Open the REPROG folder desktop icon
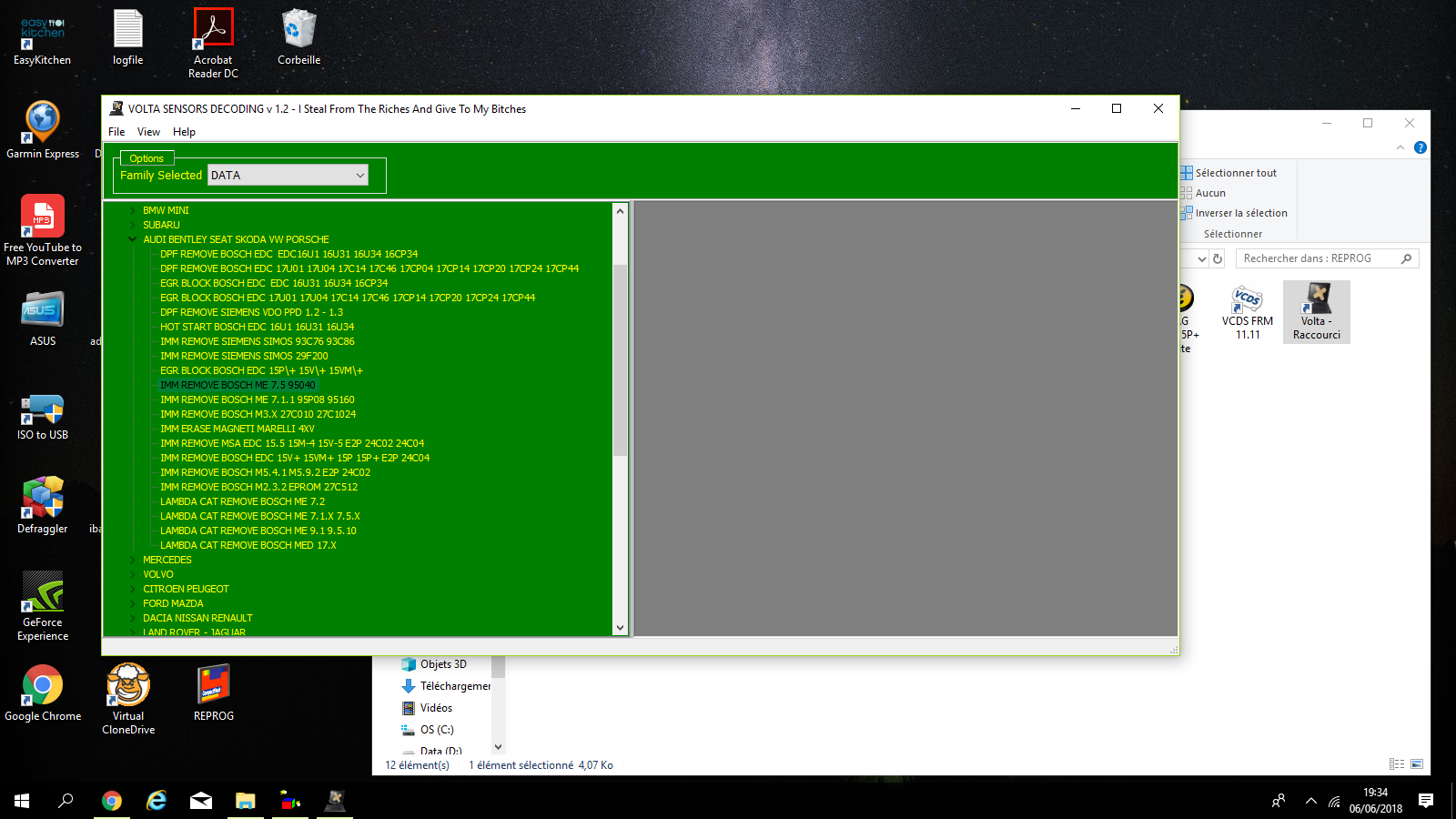This screenshot has width=1456, height=819. click(214, 685)
